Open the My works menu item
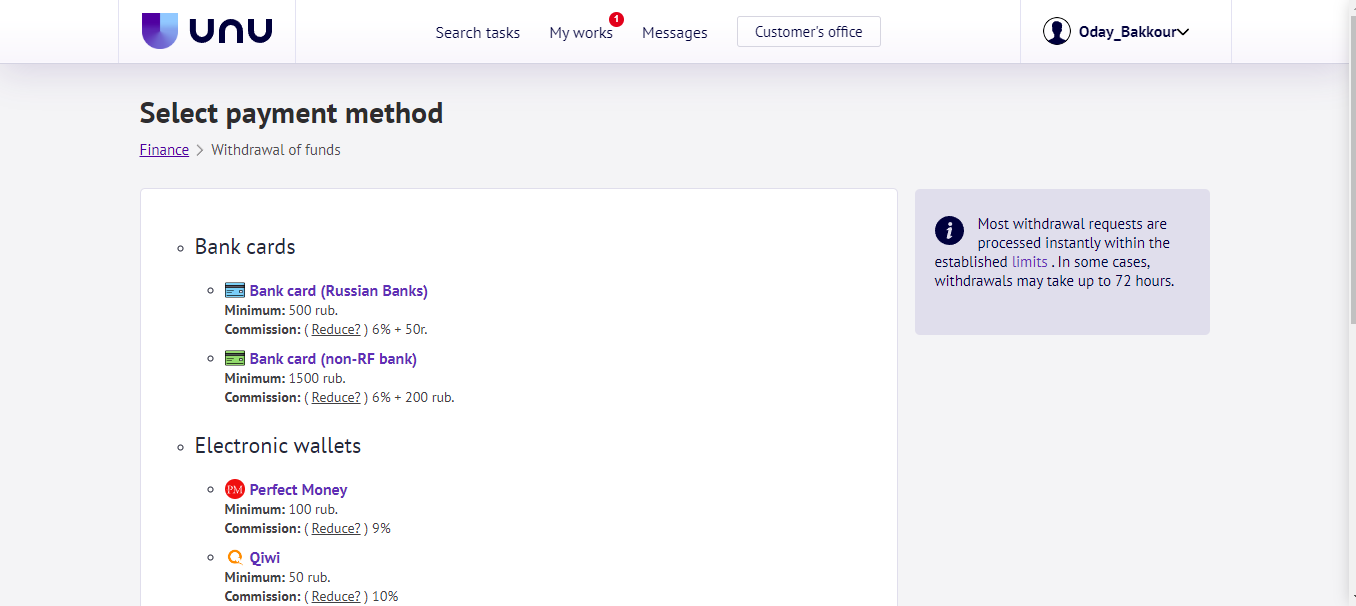Viewport: 1356px width, 606px height. (x=580, y=33)
